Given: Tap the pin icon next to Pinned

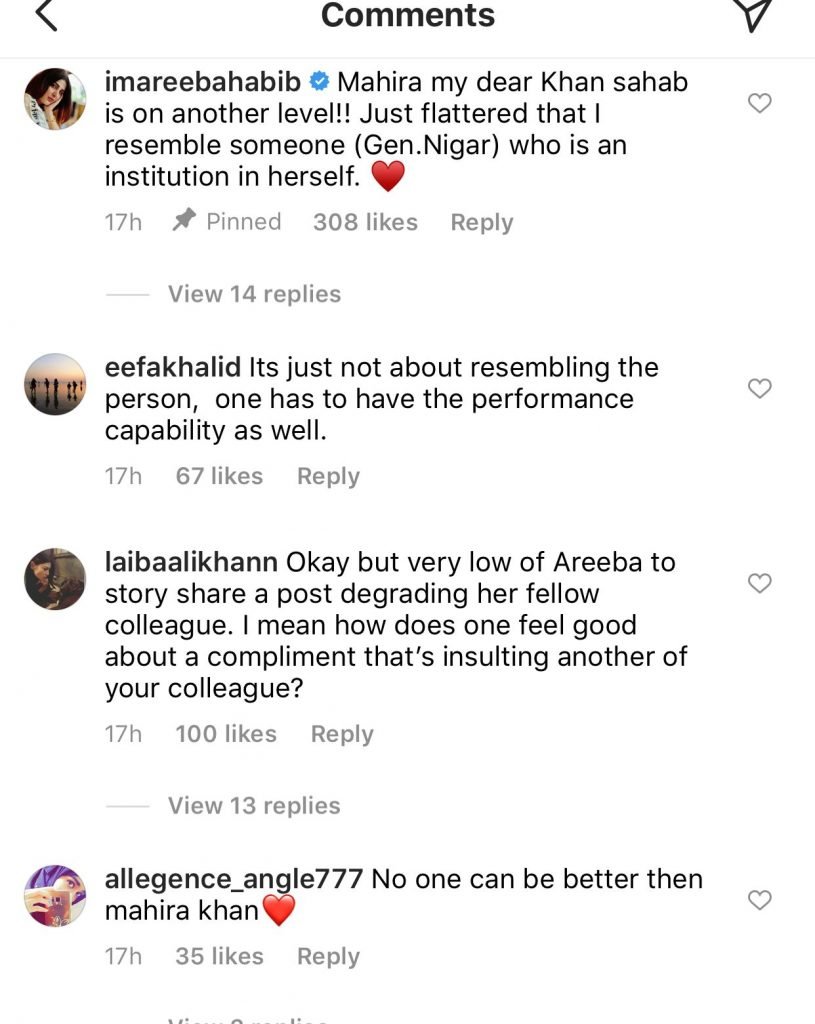Looking at the screenshot, I should tap(183, 222).
